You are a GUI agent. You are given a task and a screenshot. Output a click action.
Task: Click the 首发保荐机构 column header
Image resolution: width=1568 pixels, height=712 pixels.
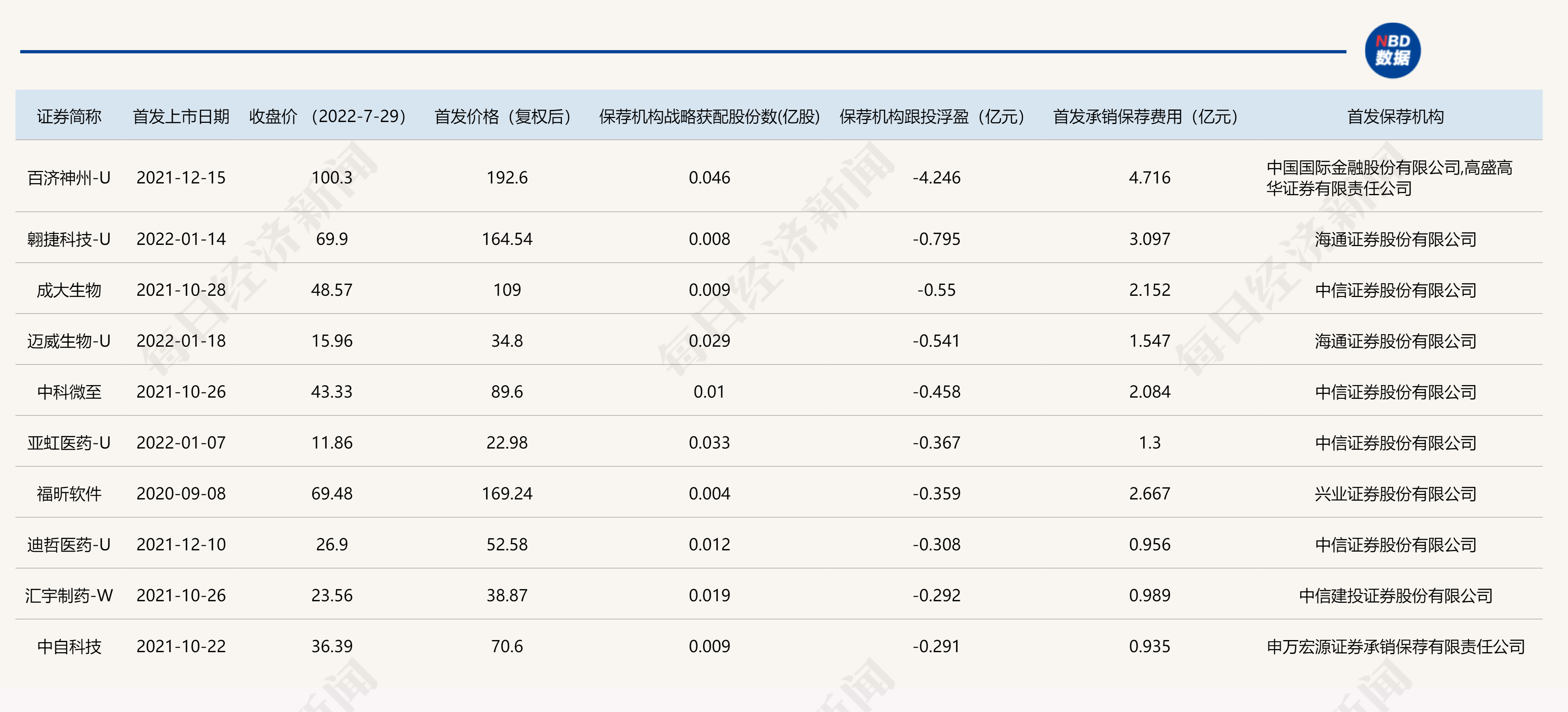1395,116
